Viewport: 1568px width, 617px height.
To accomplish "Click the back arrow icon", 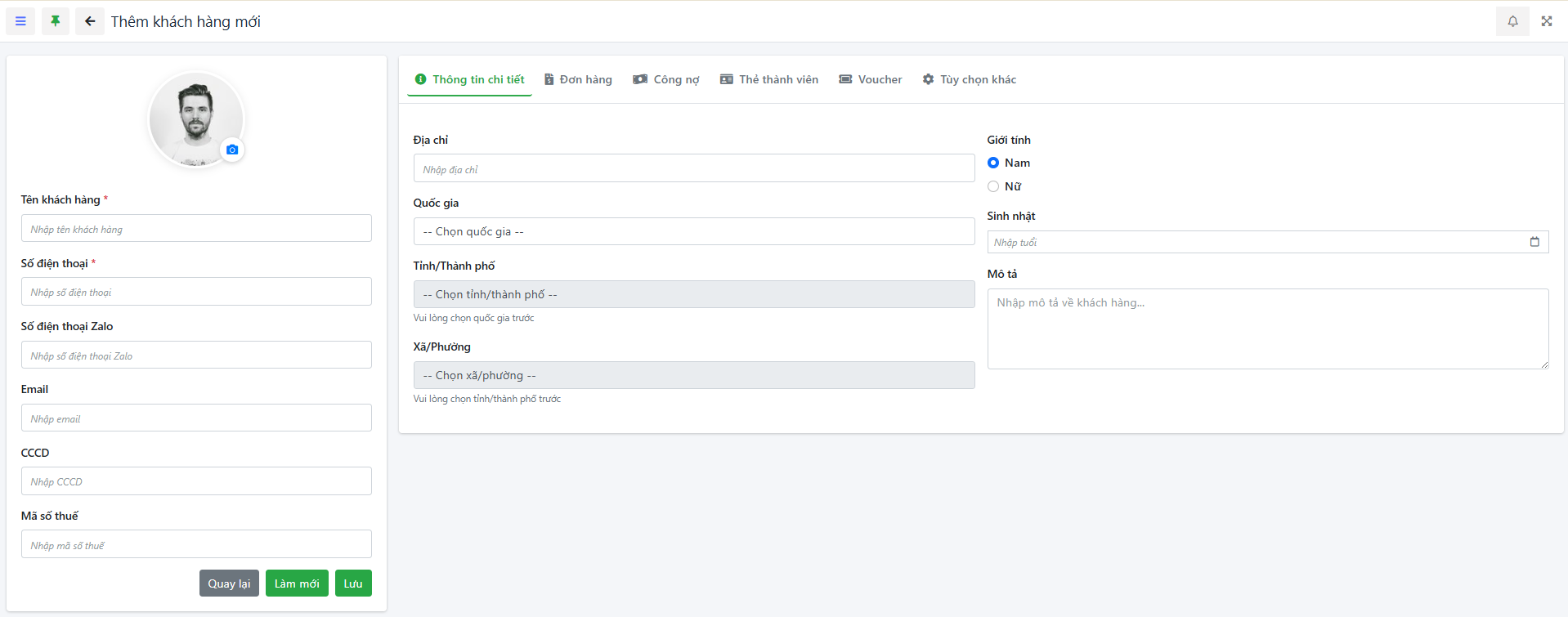I will coord(90,21).
